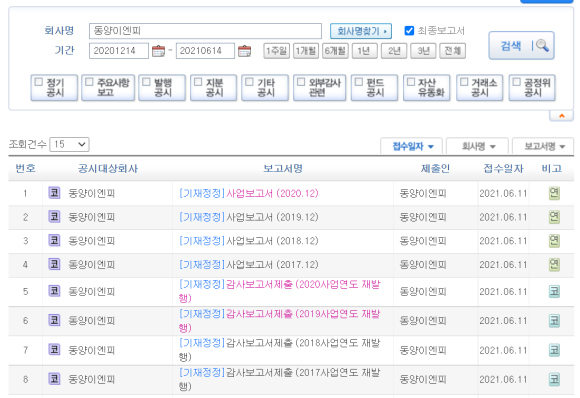Click the 연 remark badge in row 1
The width and height of the screenshot is (580, 398).
[x=554, y=193]
